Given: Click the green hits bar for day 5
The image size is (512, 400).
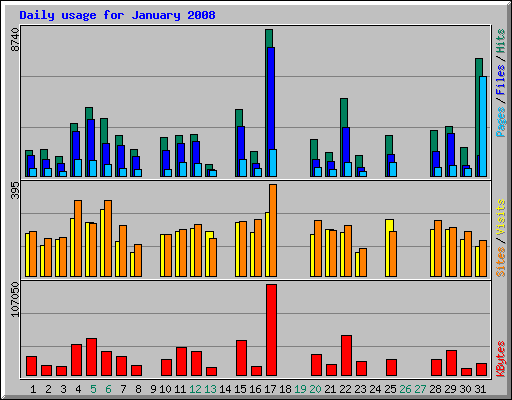Looking at the screenshot, I should pos(89,113).
